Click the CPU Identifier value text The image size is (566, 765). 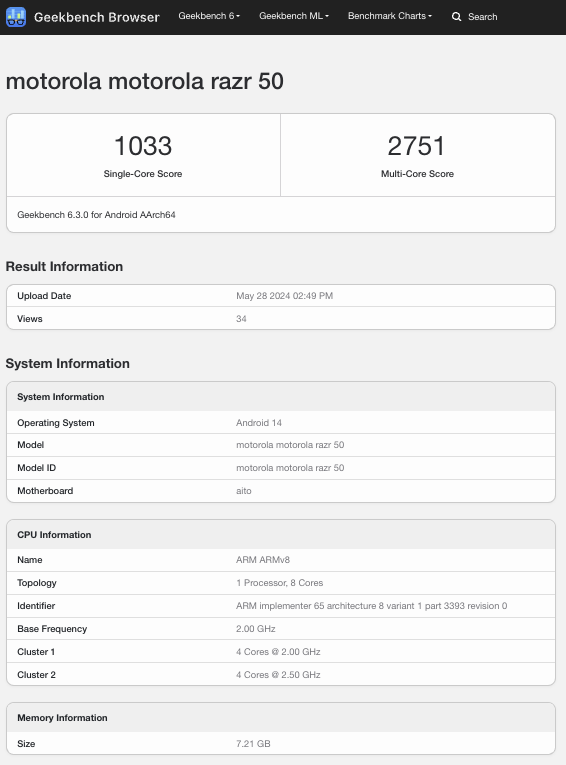[x=371, y=605]
